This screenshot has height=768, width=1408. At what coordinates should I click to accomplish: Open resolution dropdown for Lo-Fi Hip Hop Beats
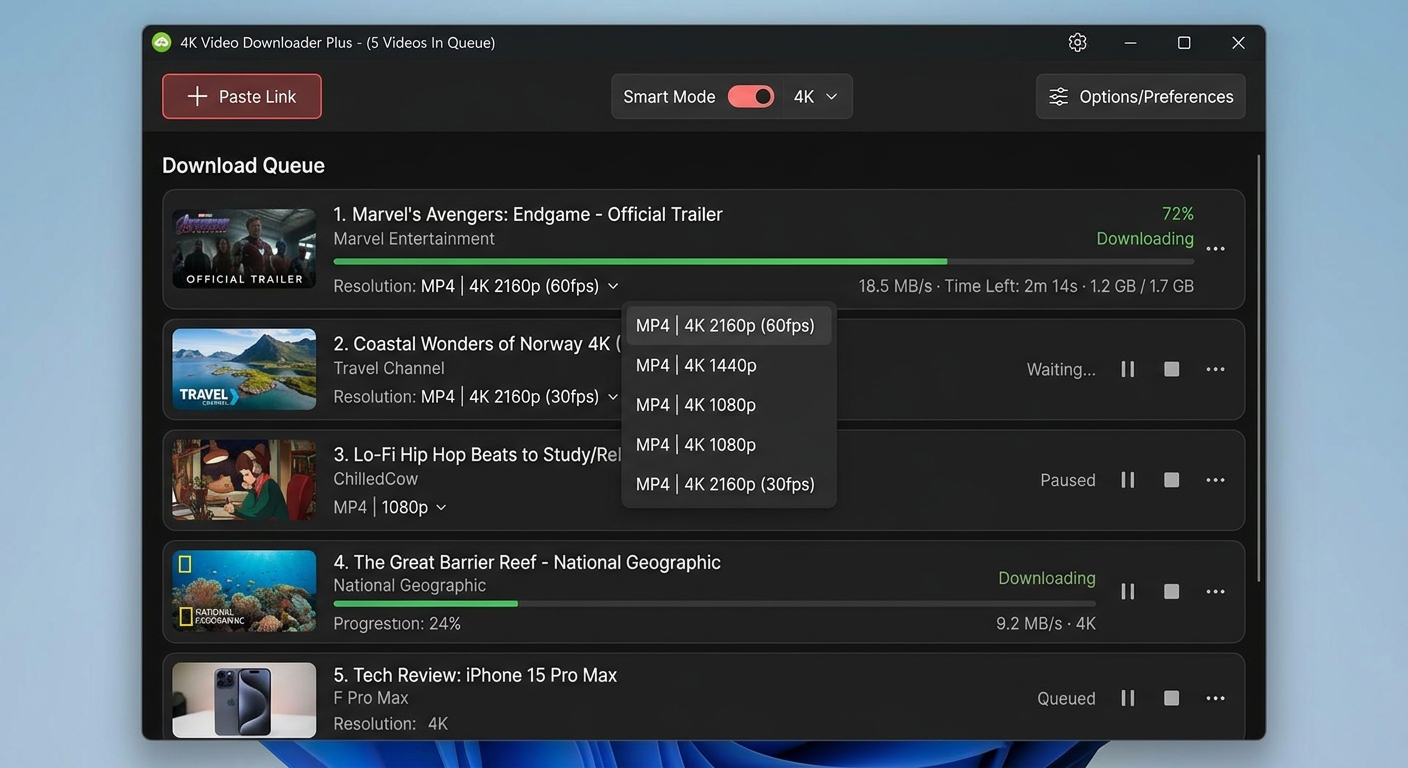(x=441, y=508)
